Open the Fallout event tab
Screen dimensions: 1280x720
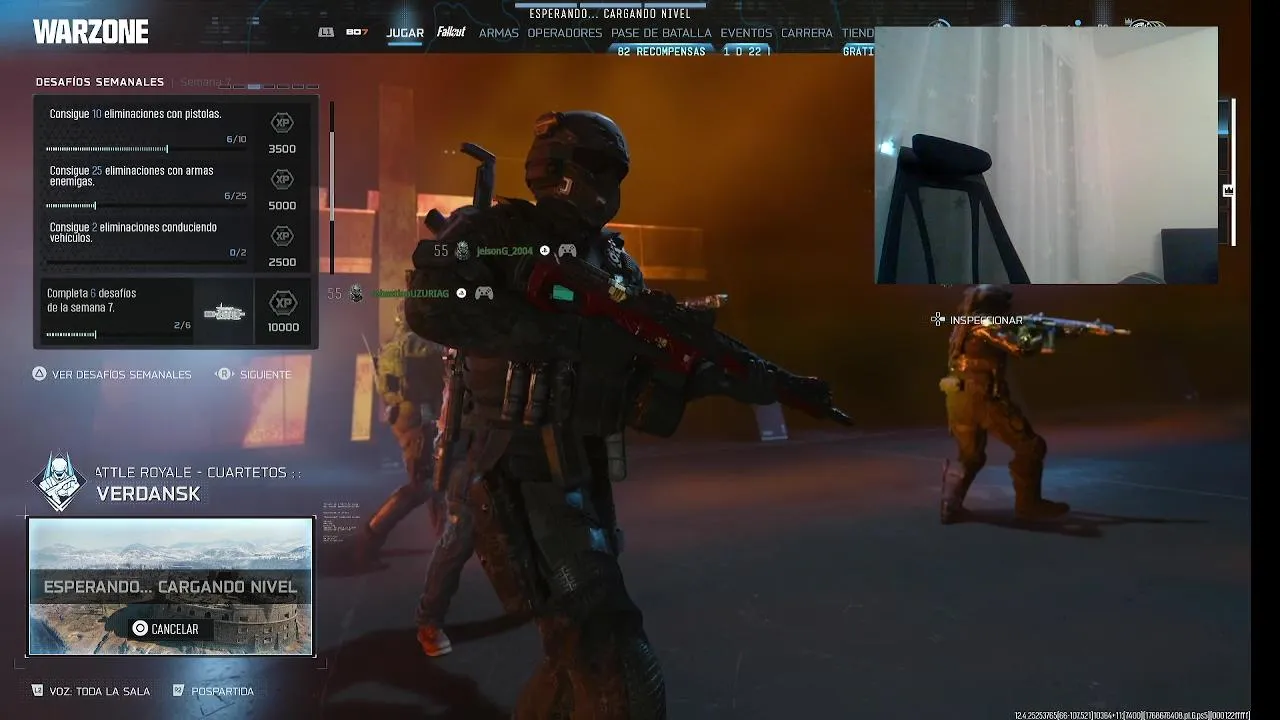click(x=451, y=32)
